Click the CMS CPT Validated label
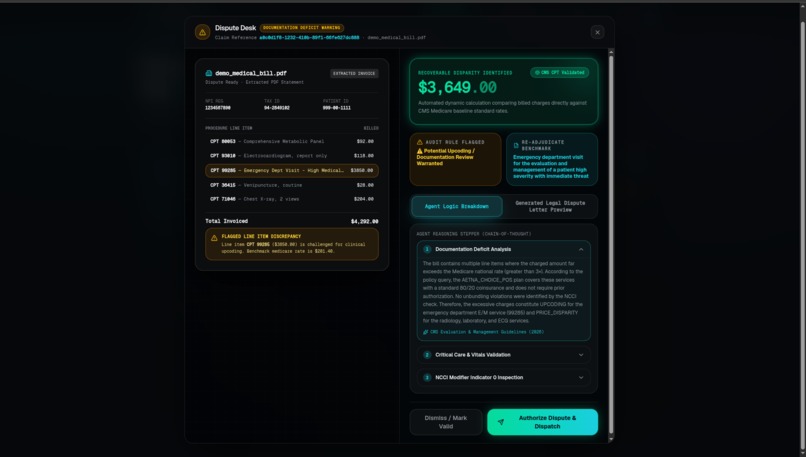 click(563, 72)
